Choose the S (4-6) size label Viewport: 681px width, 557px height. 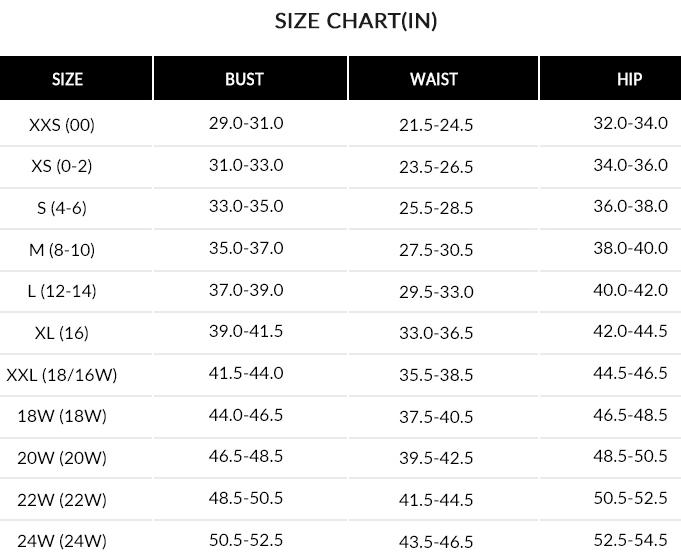(62, 208)
